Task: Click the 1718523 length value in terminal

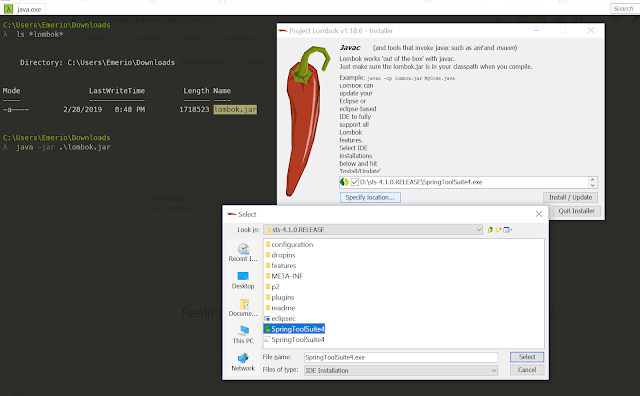Action: 194,109
